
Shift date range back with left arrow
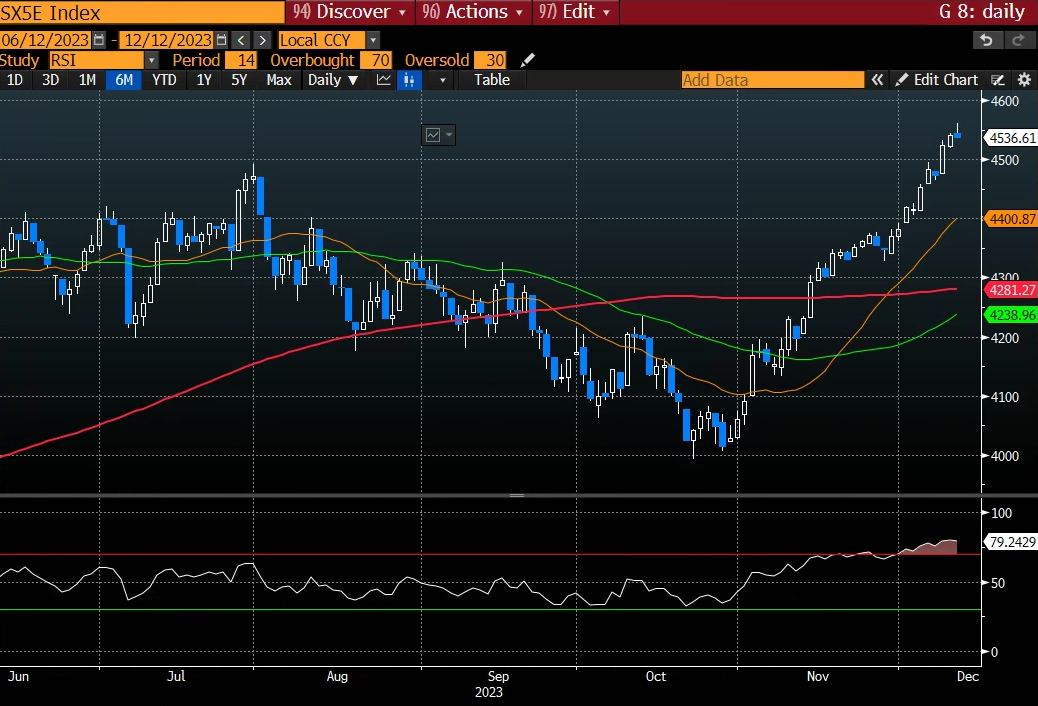tap(242, 40)
